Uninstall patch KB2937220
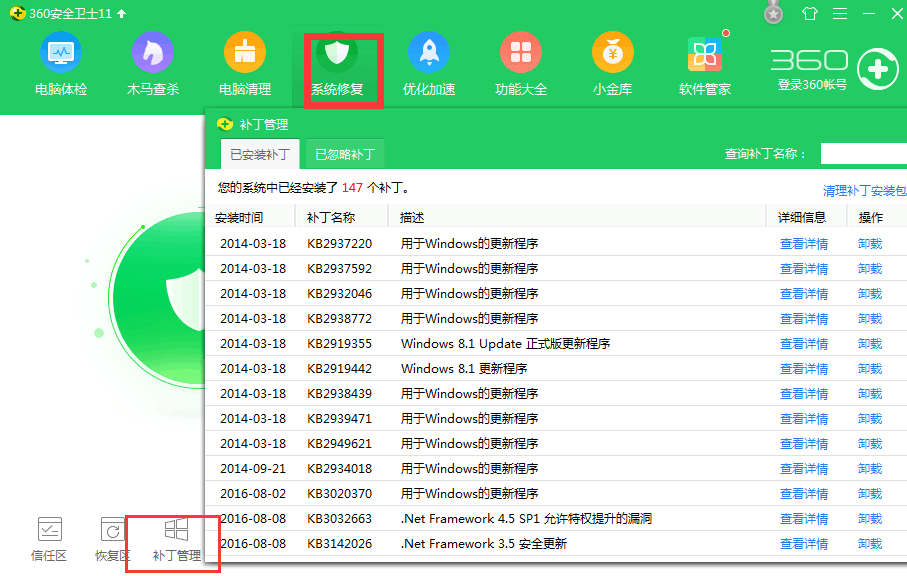Screen dimensions: 907x576 tap(870, 243)
